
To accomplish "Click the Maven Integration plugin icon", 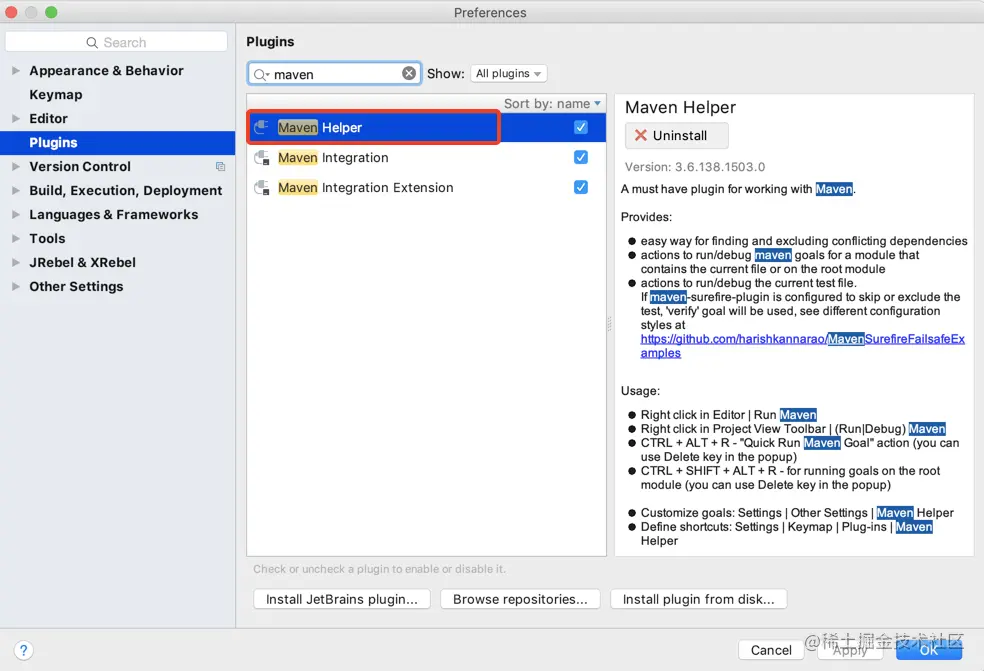I will point(262,158).
